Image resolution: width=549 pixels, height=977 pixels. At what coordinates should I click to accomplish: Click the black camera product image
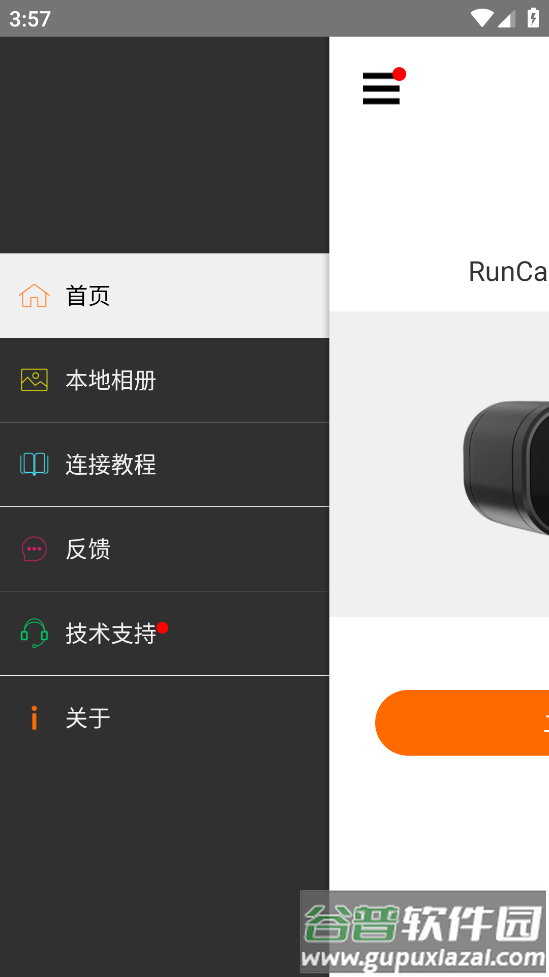[x=505, y=467]
